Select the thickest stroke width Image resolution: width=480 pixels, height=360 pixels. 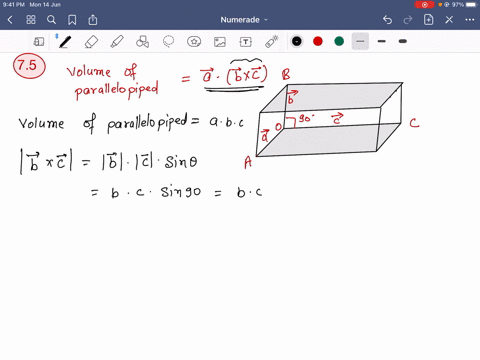pyautogui.click(x=403, y=41)
